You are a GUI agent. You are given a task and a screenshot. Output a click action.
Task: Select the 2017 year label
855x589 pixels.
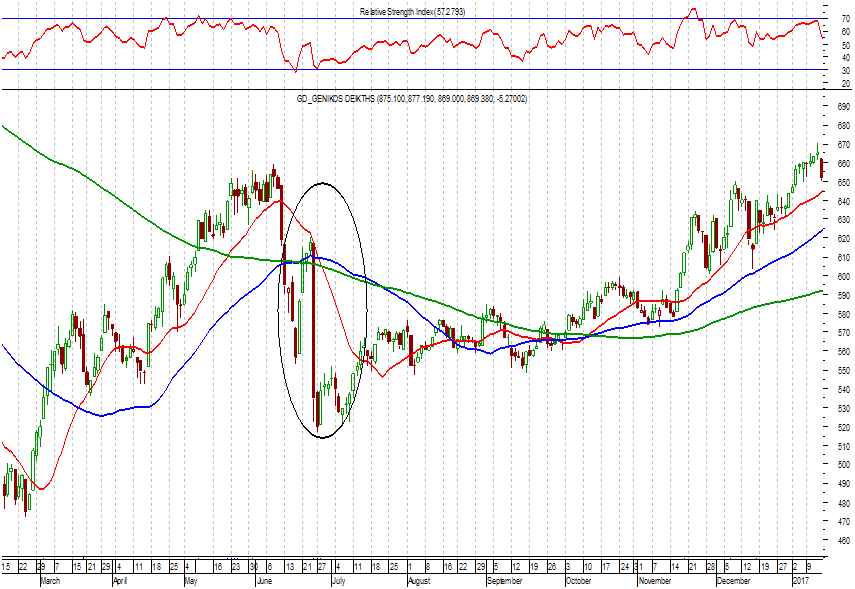pyautogui.click(x=800, y=581)
